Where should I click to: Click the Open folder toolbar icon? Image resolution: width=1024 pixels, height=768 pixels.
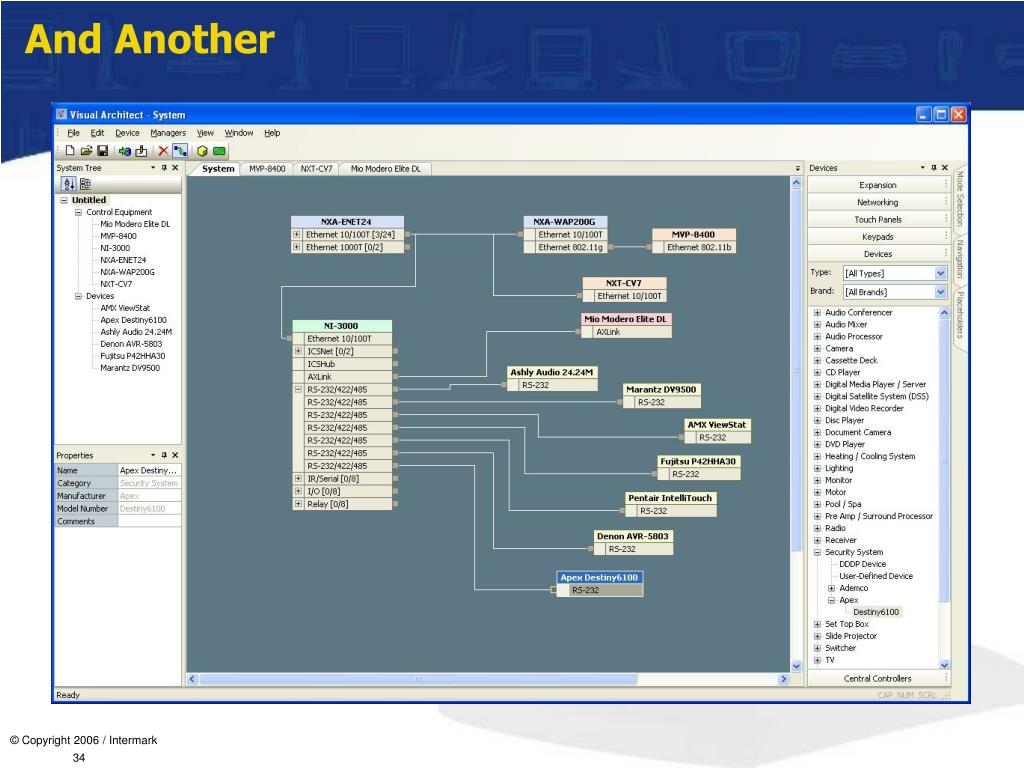(x=86, y=151)
